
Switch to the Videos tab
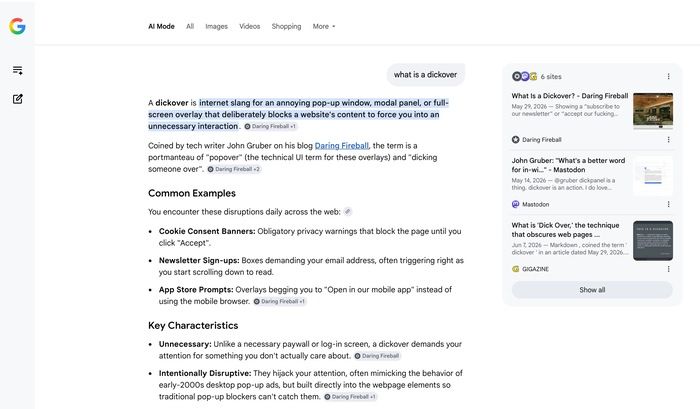coord(250,26)
